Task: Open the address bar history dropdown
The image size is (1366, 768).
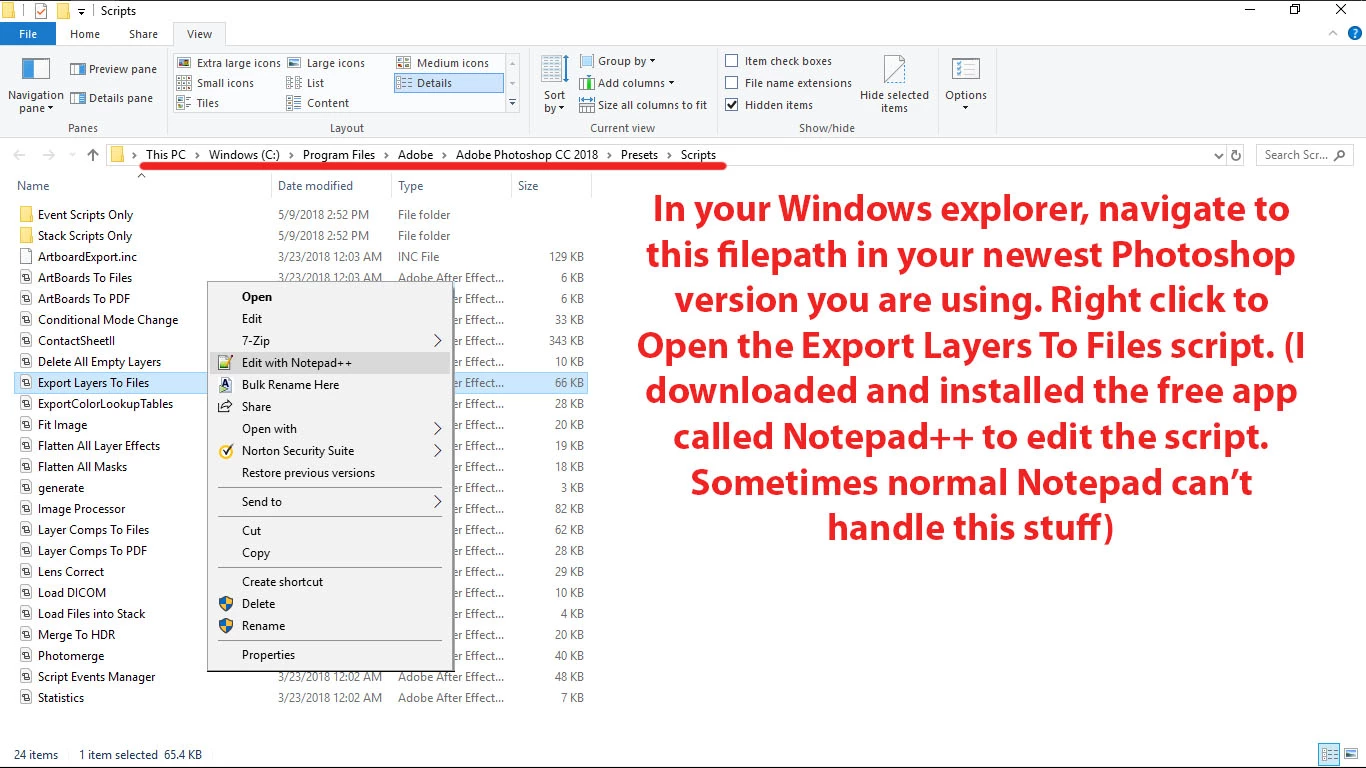Action: [1218, 155]
